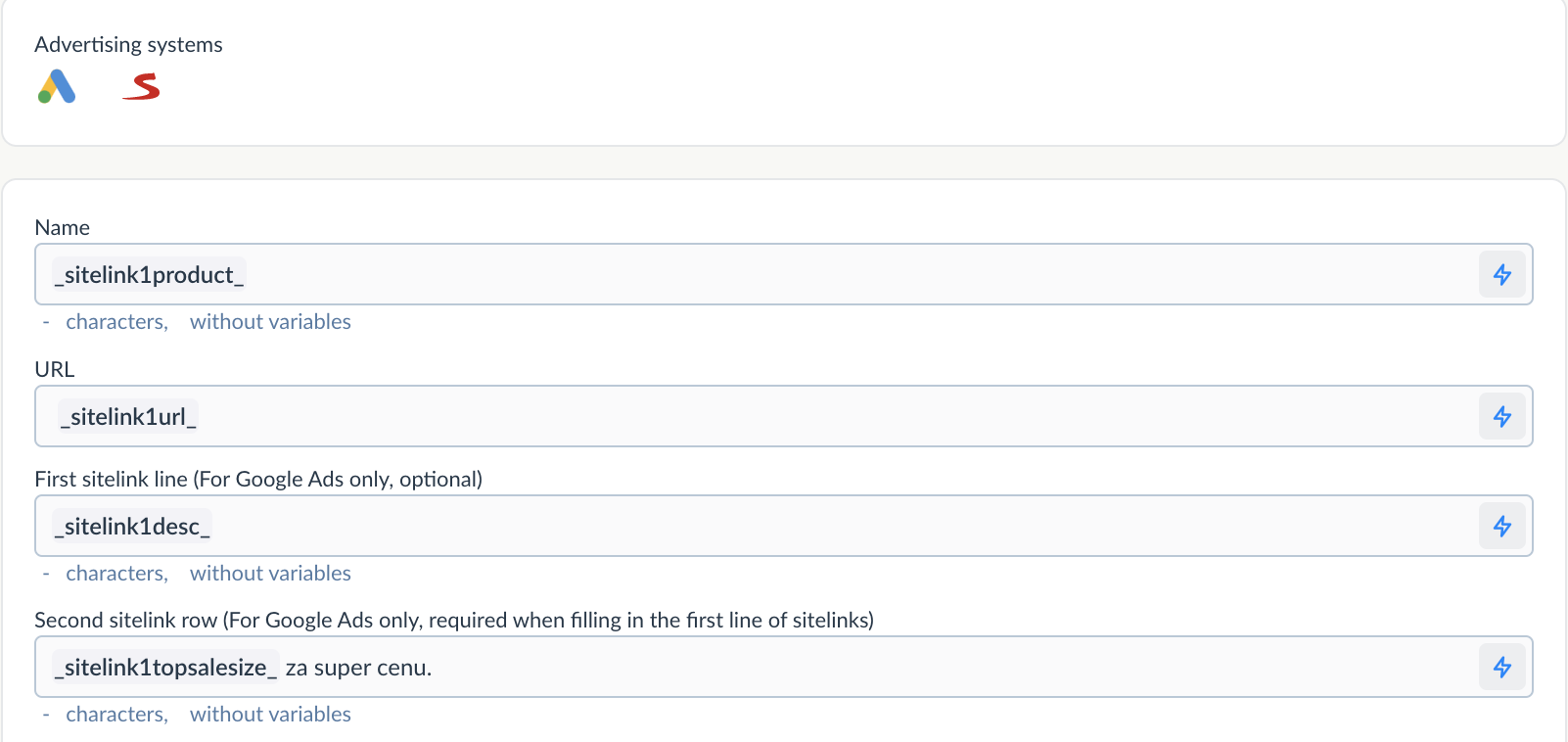
Task: Click 'without variables' below Name field
Action: pos(270,322)
